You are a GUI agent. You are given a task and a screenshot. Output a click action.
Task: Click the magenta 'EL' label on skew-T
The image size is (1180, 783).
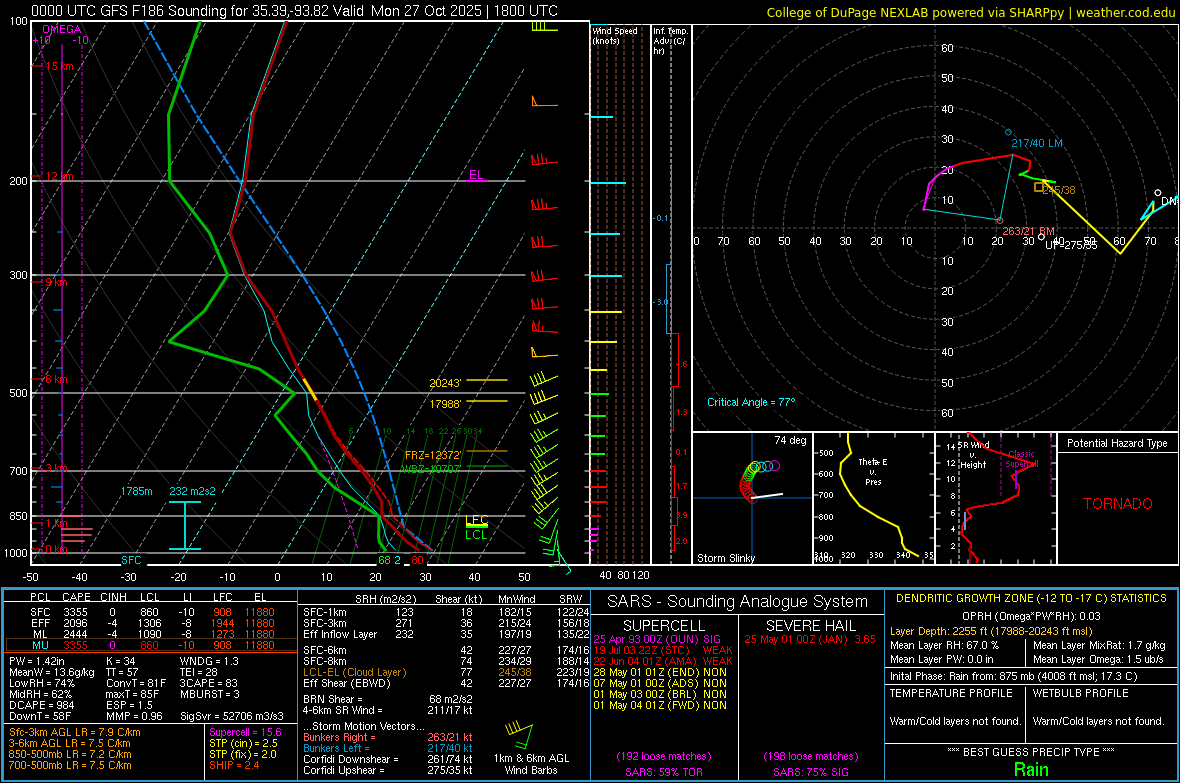476,175
